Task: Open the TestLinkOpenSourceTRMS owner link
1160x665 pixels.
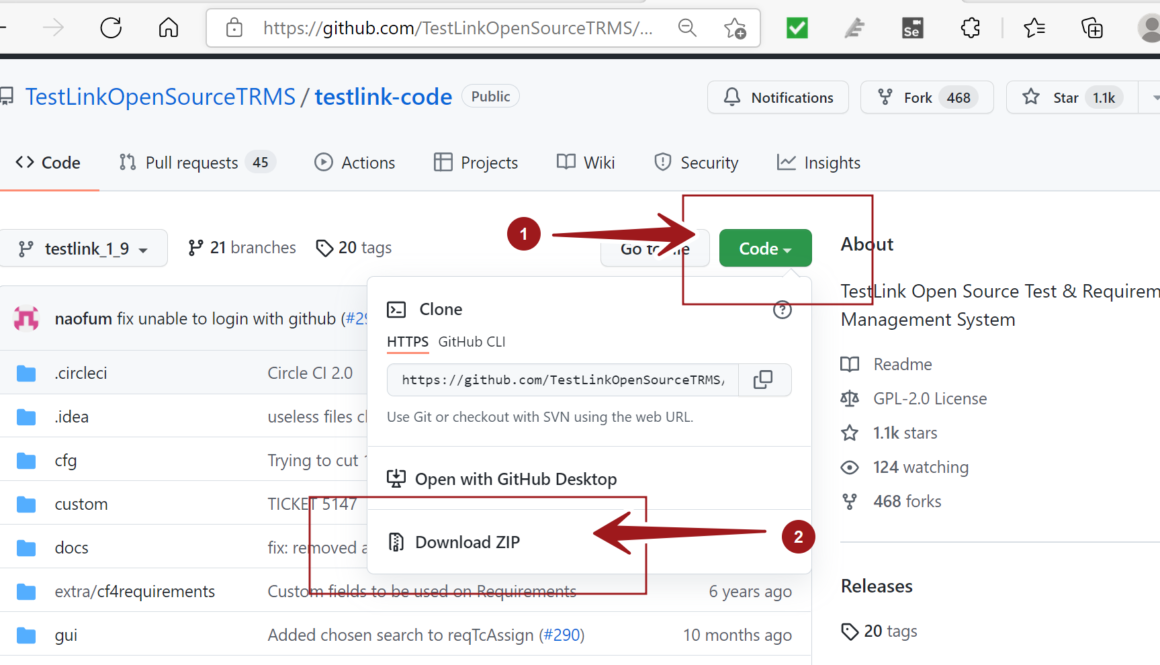Action: (x=160, y=97)
